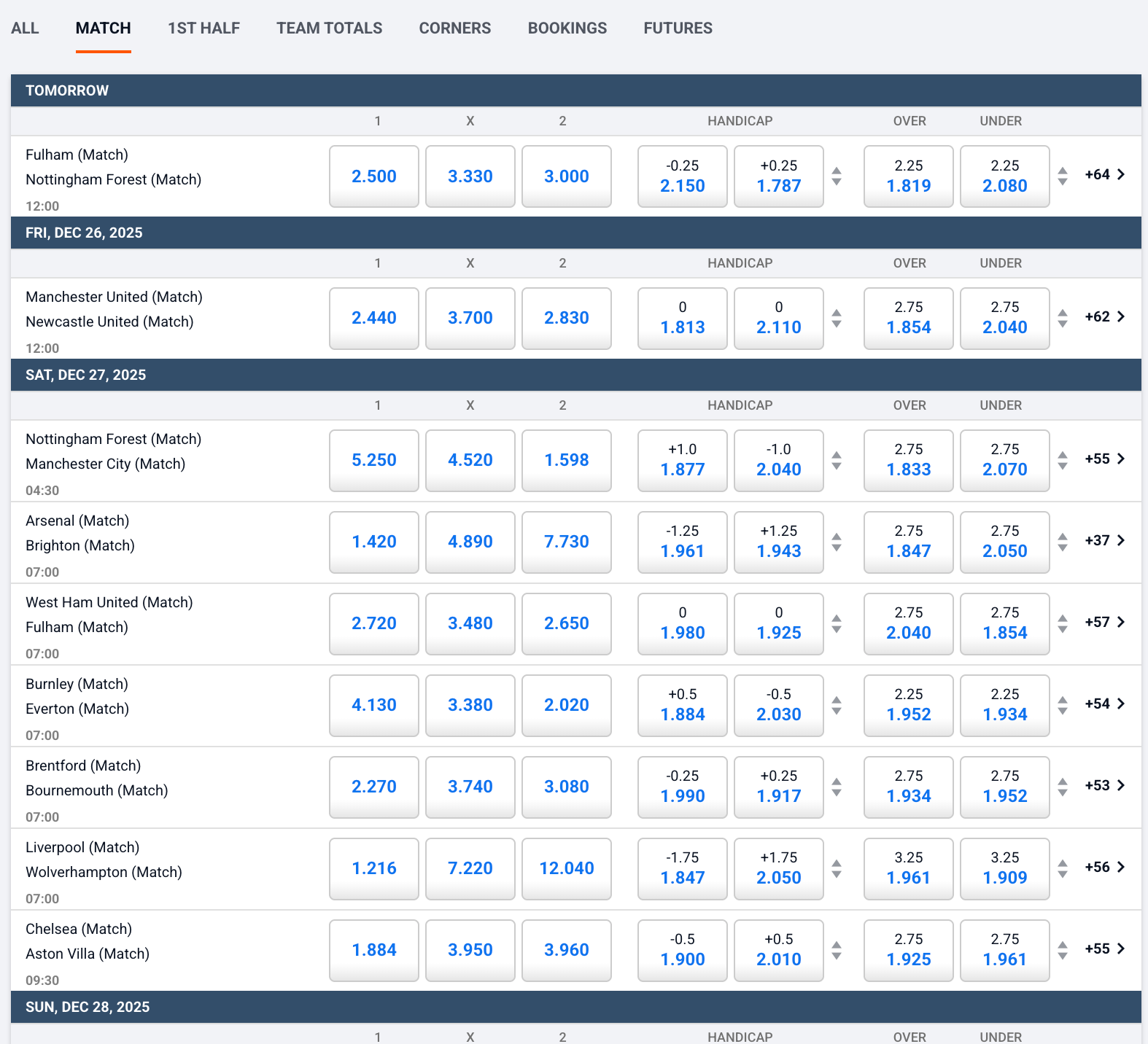Image resolution: width=1148 pixels, height=1044 pixels.
Task: Click the SAT, DEC 27, 2025 date header
Action: [576, 375]
